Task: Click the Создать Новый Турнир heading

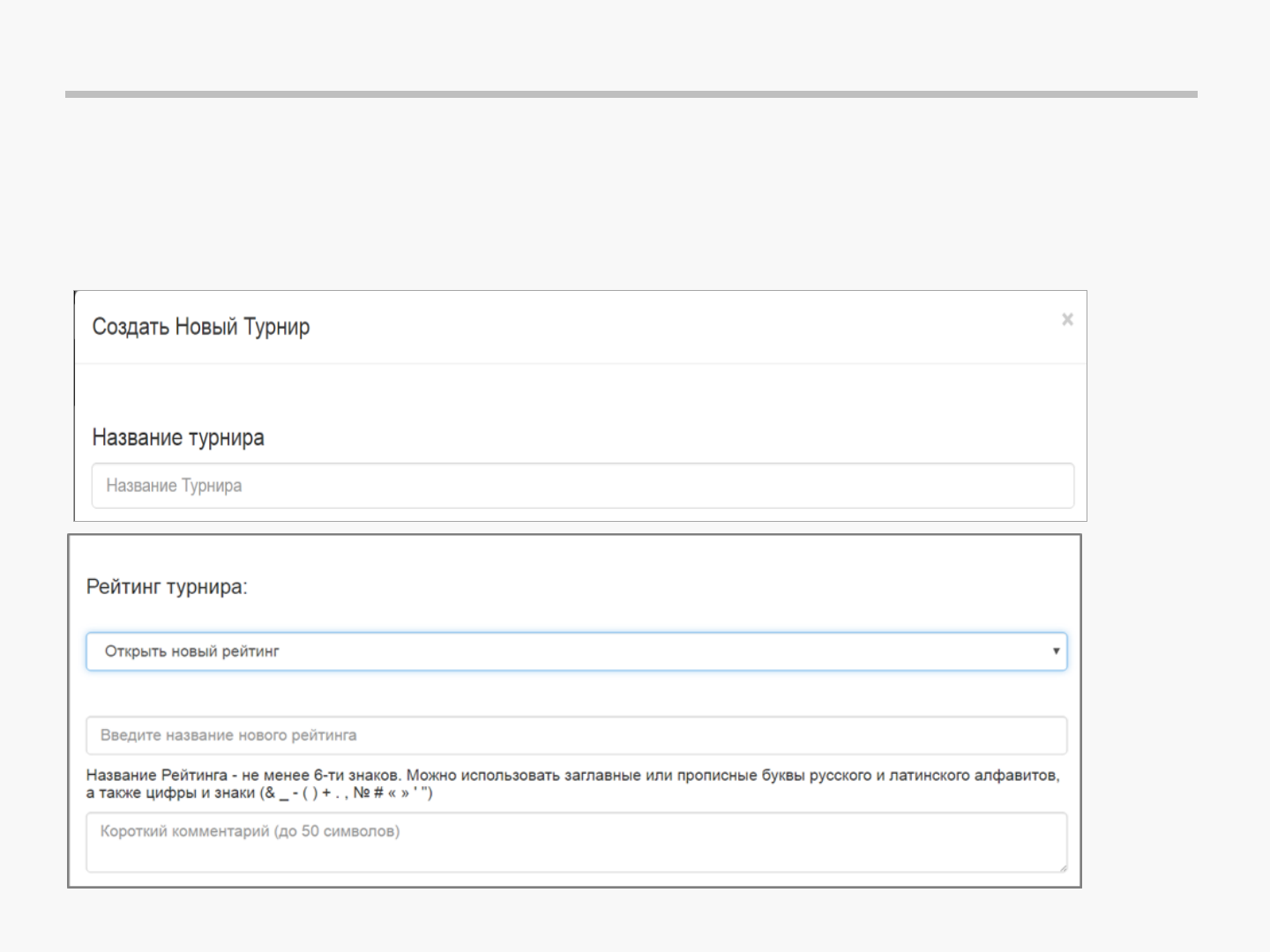Action: click(x=201, y=327)
